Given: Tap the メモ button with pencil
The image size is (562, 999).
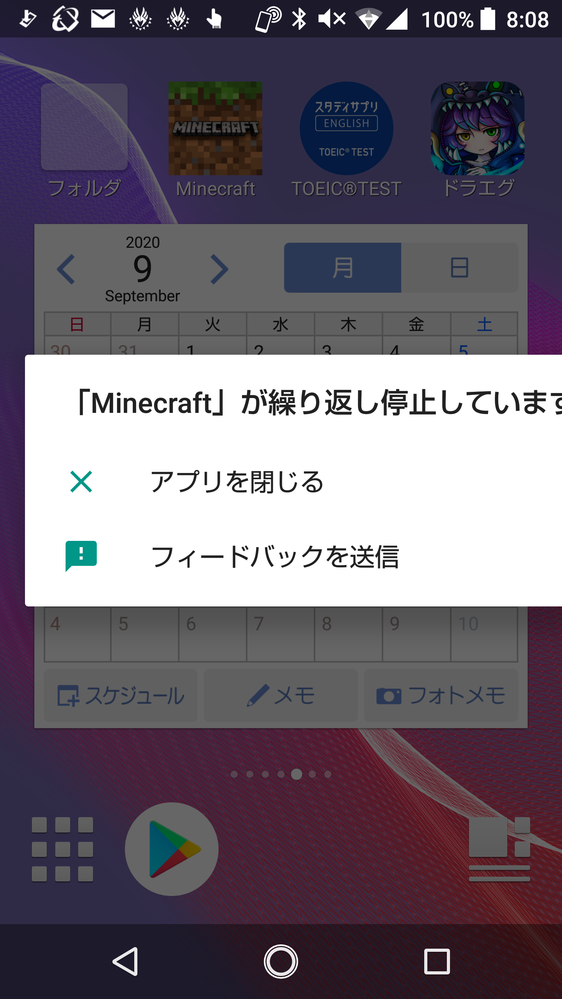Looking at the screenshot, I should pos(280,696).
